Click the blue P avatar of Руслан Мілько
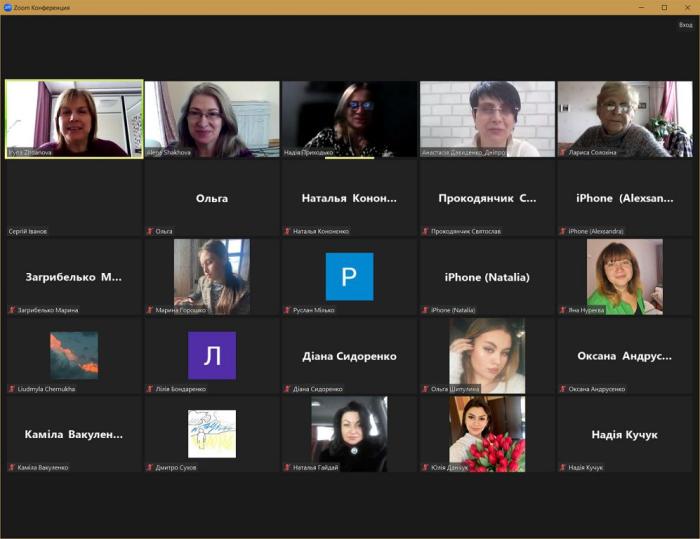The width and height of the screenshot is (700, 539). coord(349,276)
